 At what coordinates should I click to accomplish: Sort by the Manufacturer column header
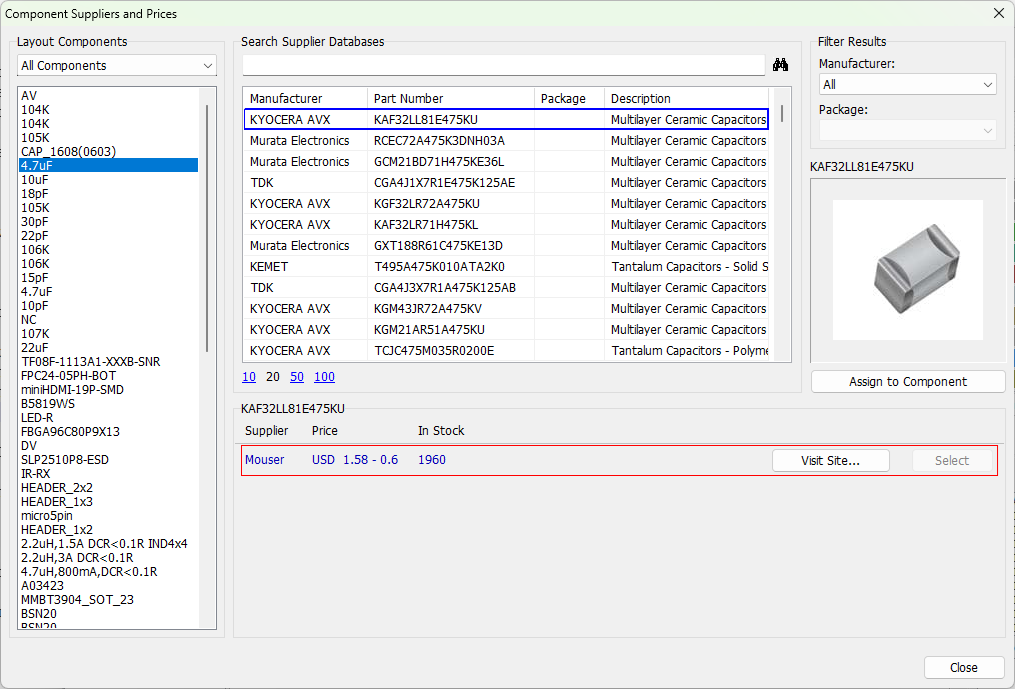306,98
